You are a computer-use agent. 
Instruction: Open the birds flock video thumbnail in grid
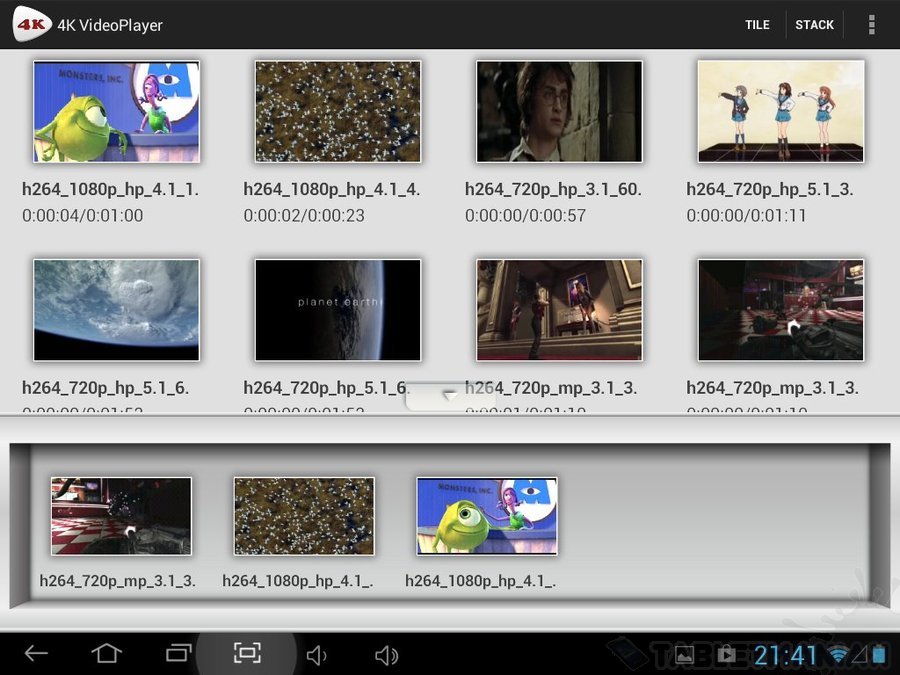click(338, 111)
